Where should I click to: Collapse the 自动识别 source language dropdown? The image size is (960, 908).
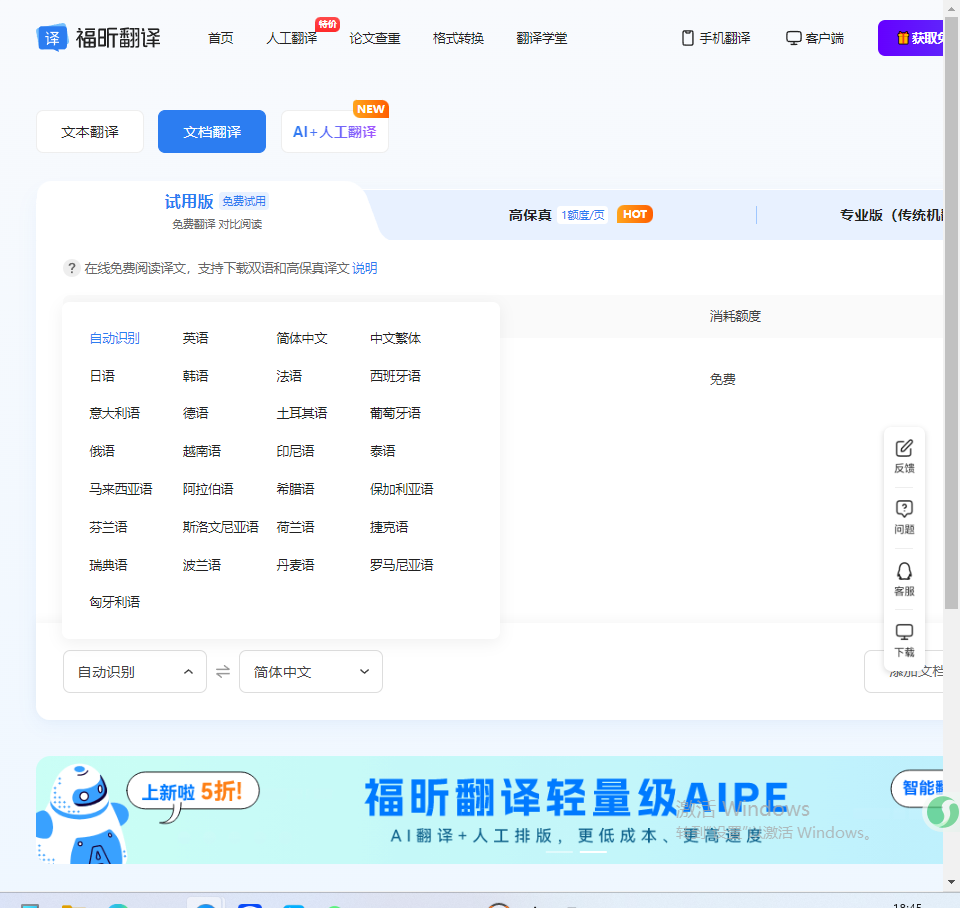(x=135, y=672)
